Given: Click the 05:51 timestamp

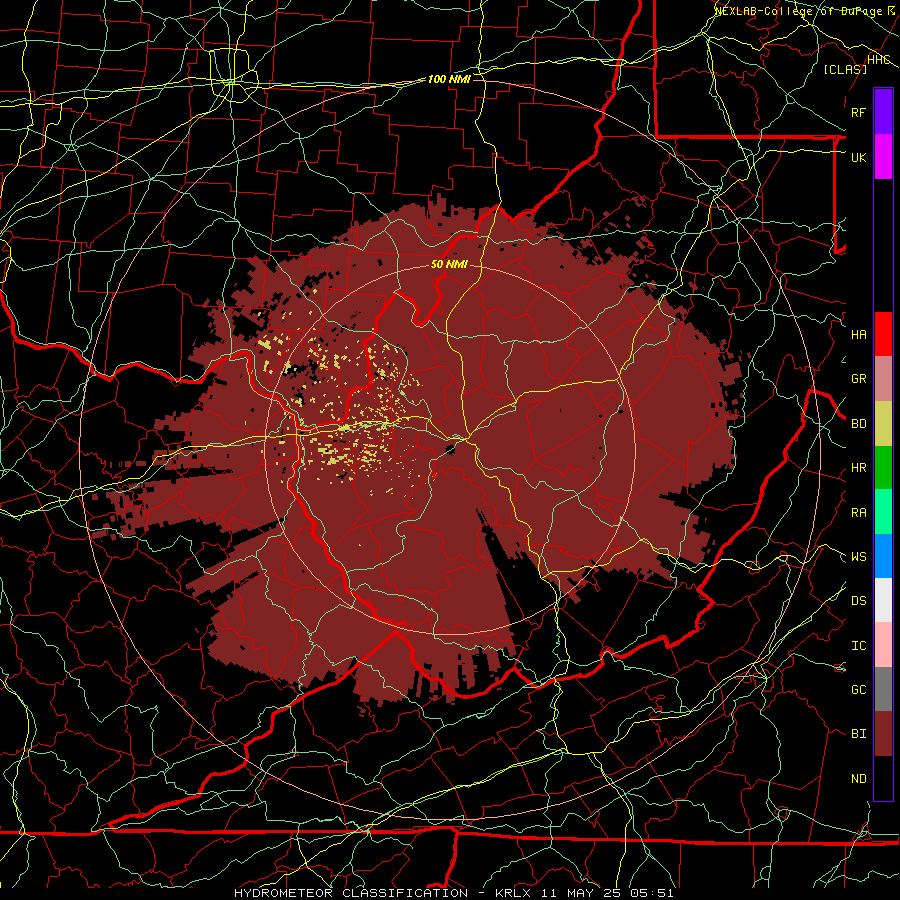Looking at the screenshot, I should (654, 893).
